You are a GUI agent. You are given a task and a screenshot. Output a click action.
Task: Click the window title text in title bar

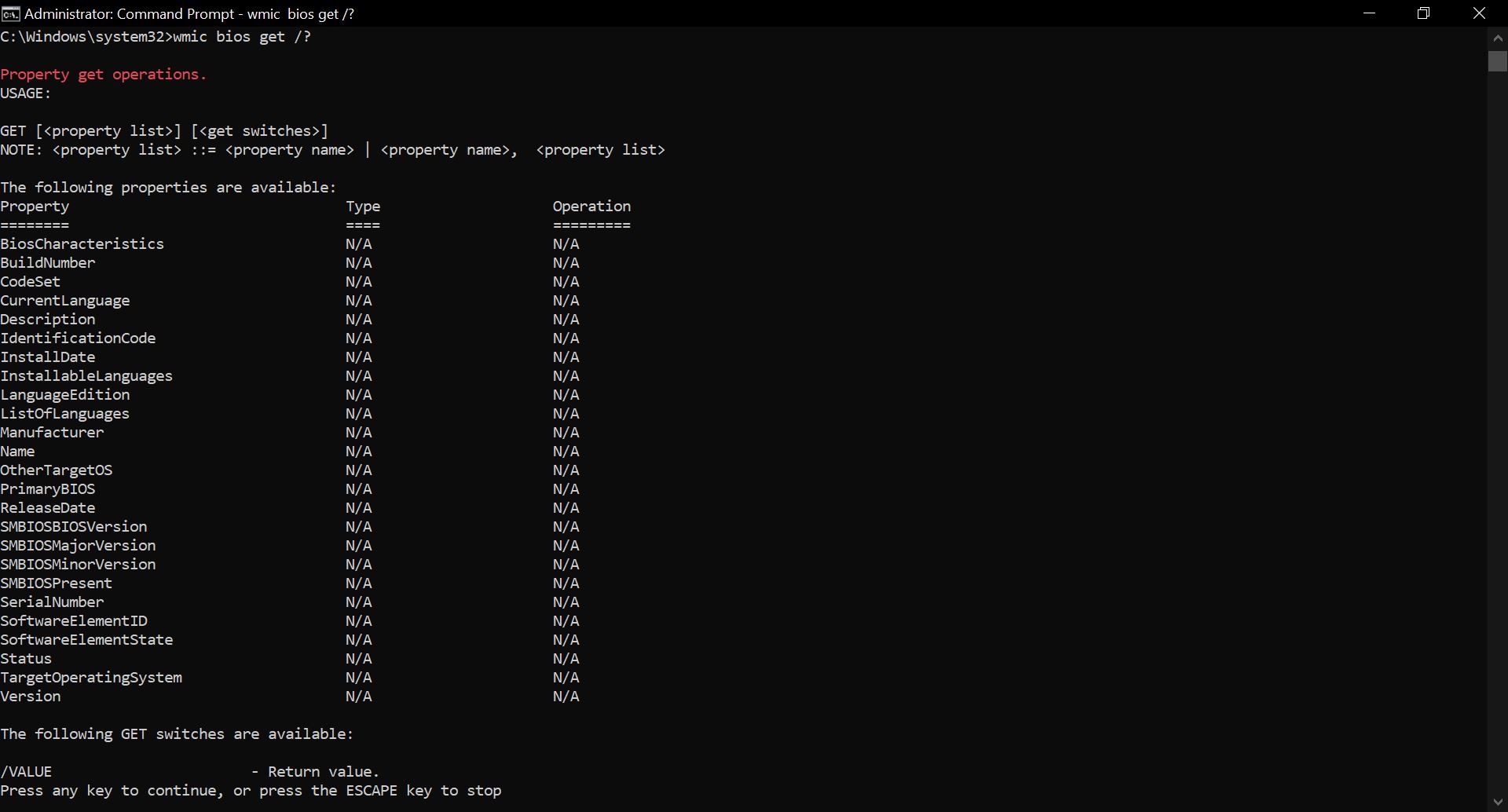189,13
